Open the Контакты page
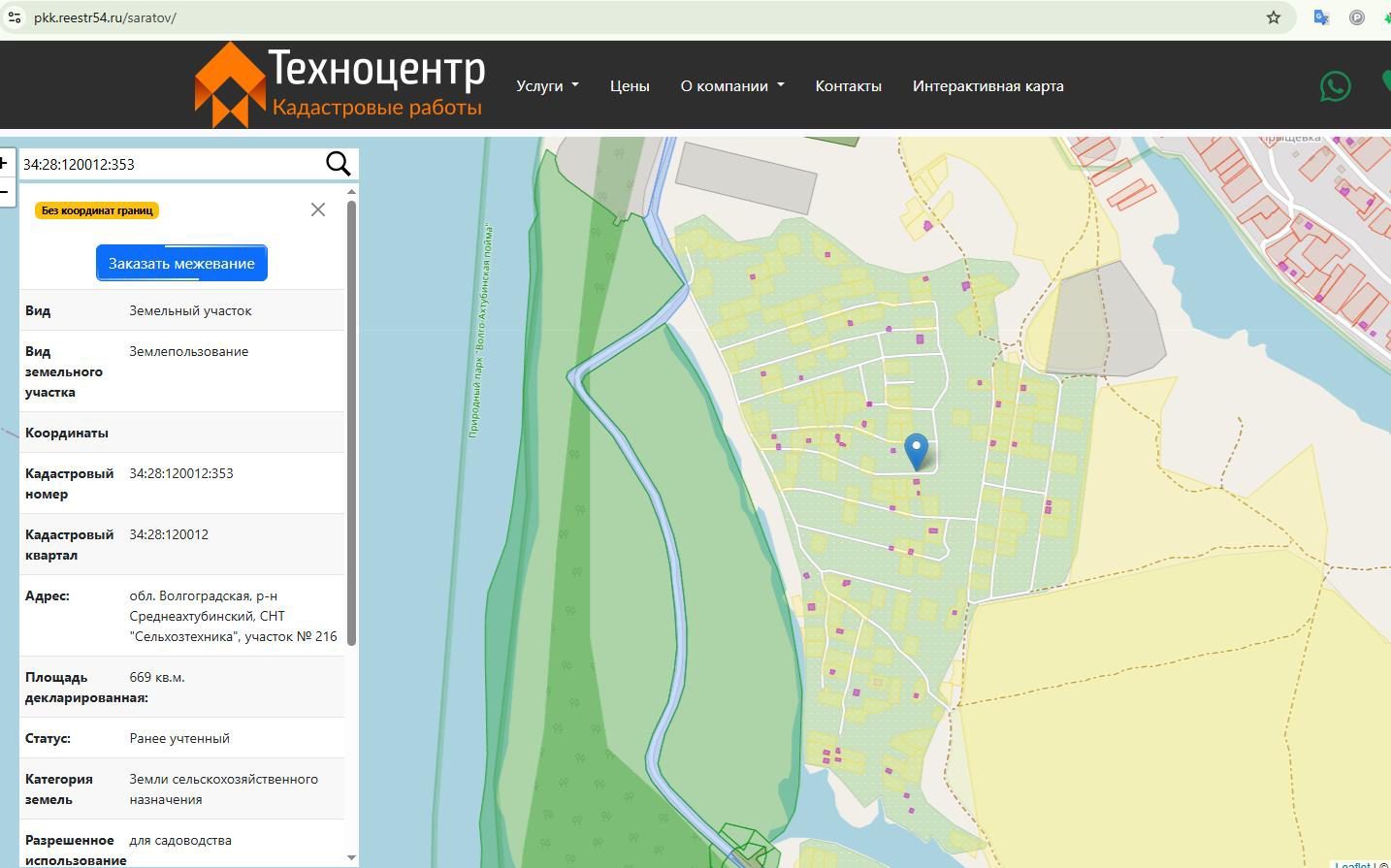 [848, 85]
